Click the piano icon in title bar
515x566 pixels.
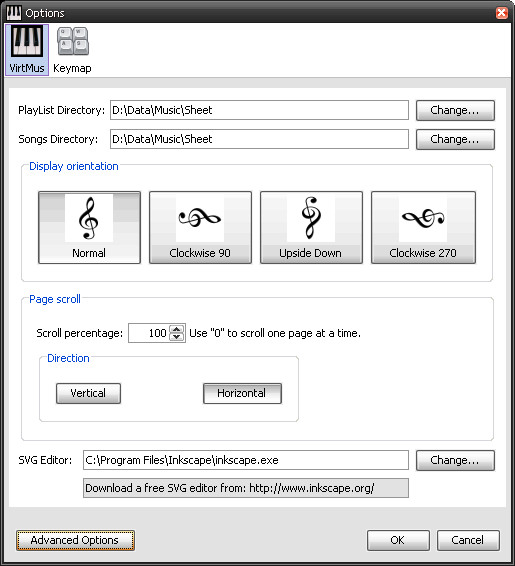[x=14, y=13]
